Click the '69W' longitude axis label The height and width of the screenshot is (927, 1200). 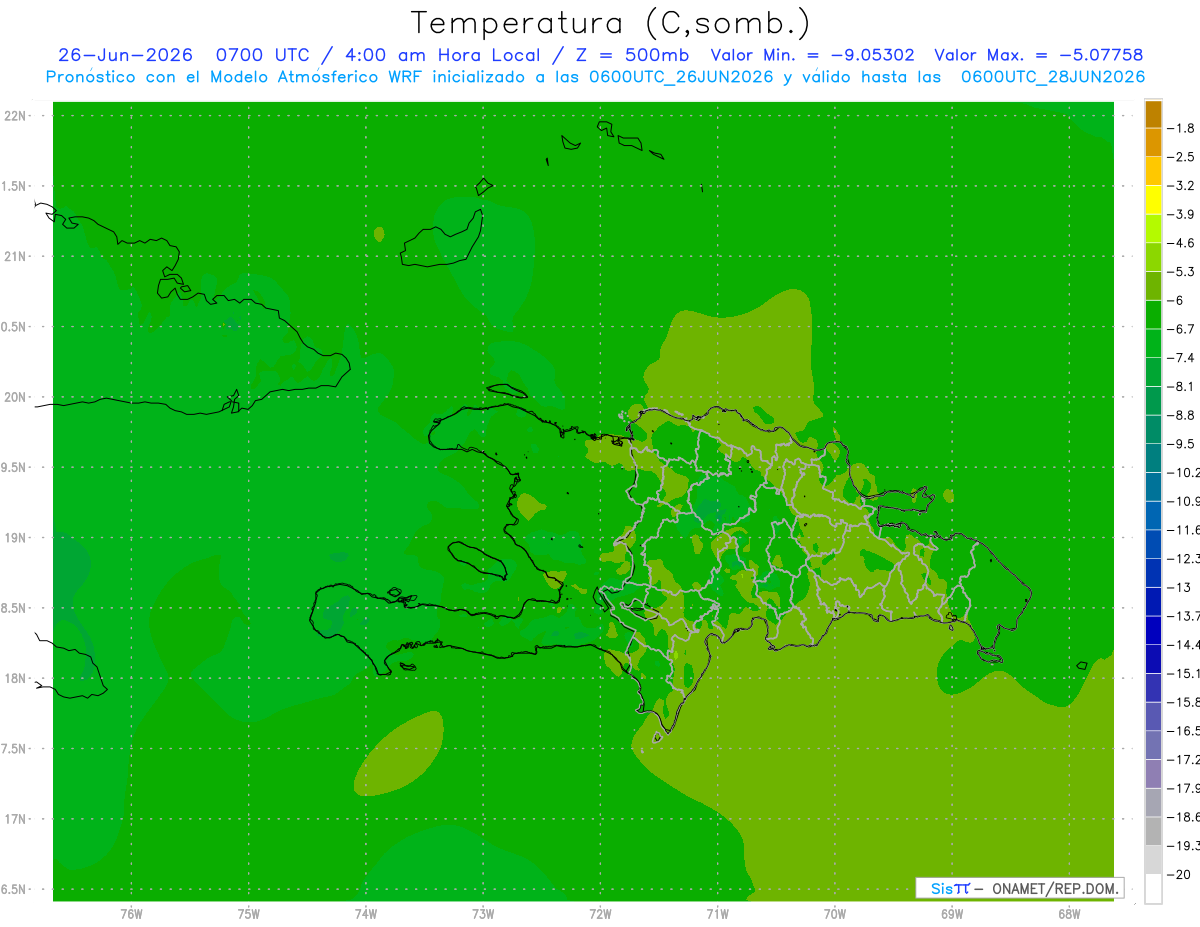click(x=952, y=914)
